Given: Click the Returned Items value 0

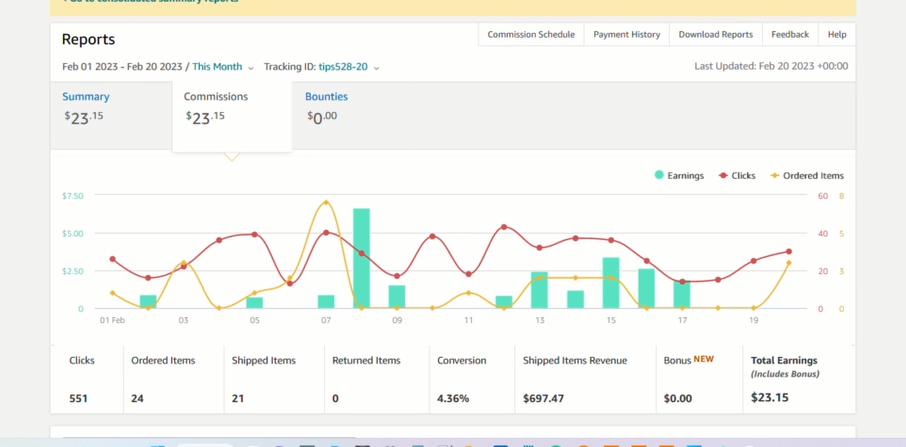Looking at the screenshot, I should pos(335,398).
